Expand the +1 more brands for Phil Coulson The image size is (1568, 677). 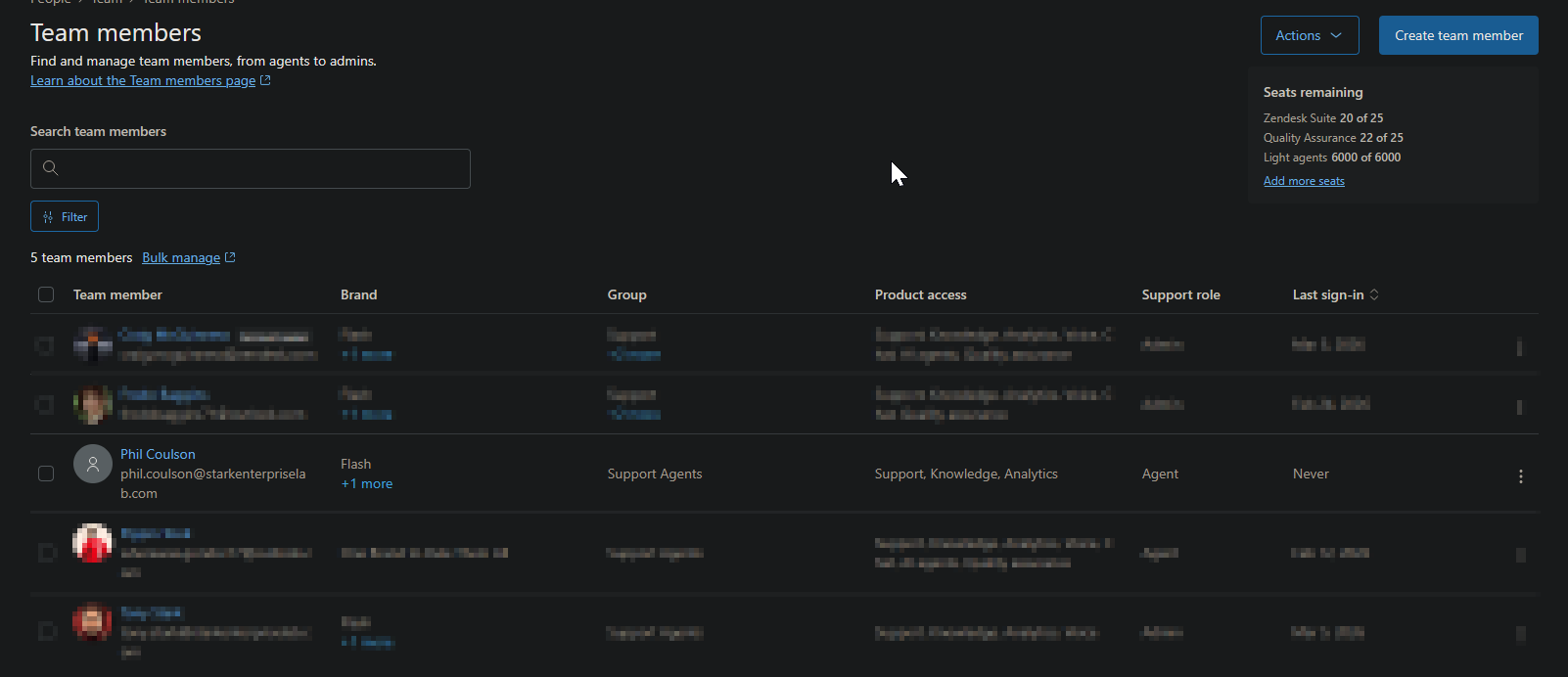click(x=366, y=483)
